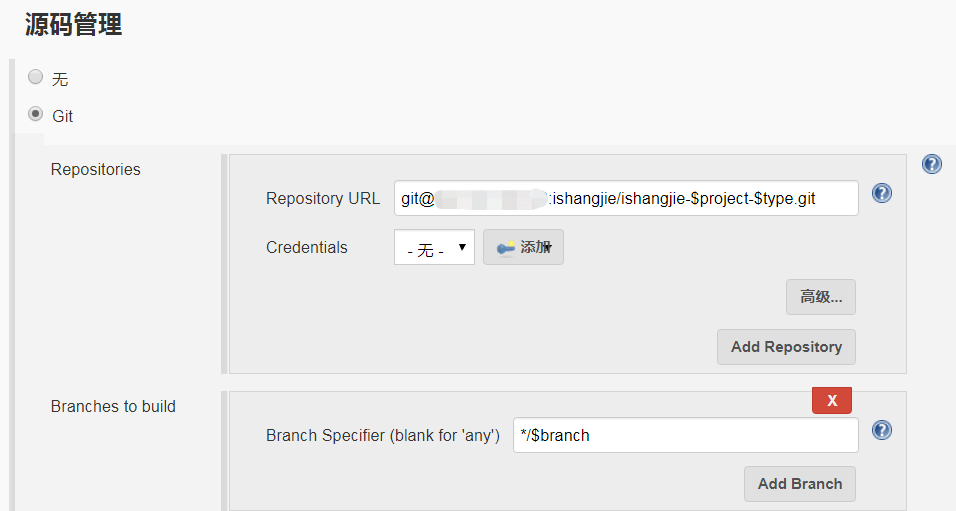956x511 pixels.
Task: Delete branch with red X button
Action: (x=832, y=401)
